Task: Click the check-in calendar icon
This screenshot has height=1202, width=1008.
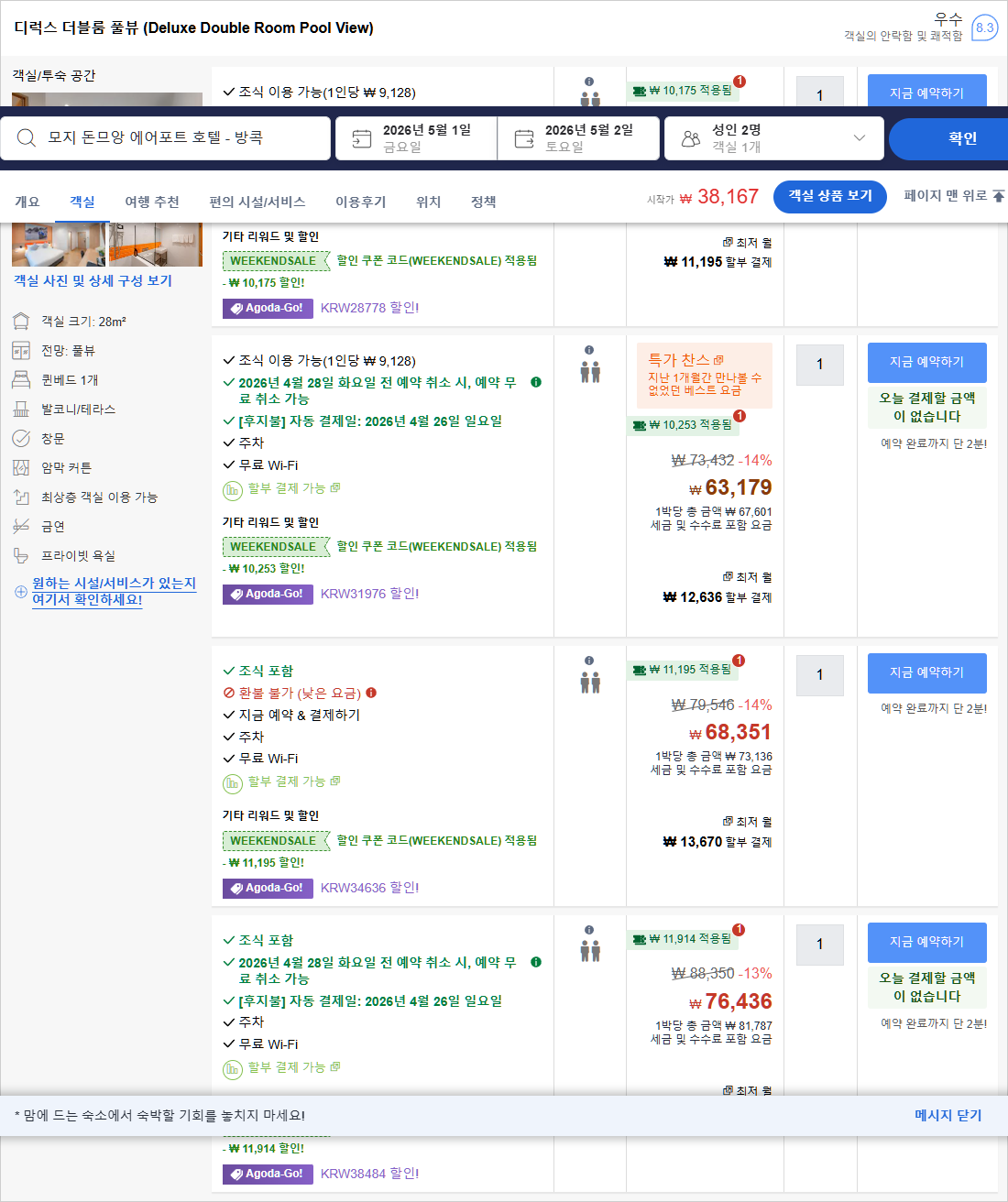Action: [362, 138]
